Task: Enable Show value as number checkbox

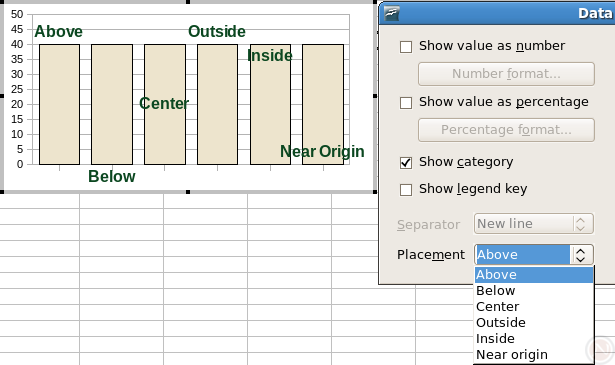Action: tap(406, 47)
